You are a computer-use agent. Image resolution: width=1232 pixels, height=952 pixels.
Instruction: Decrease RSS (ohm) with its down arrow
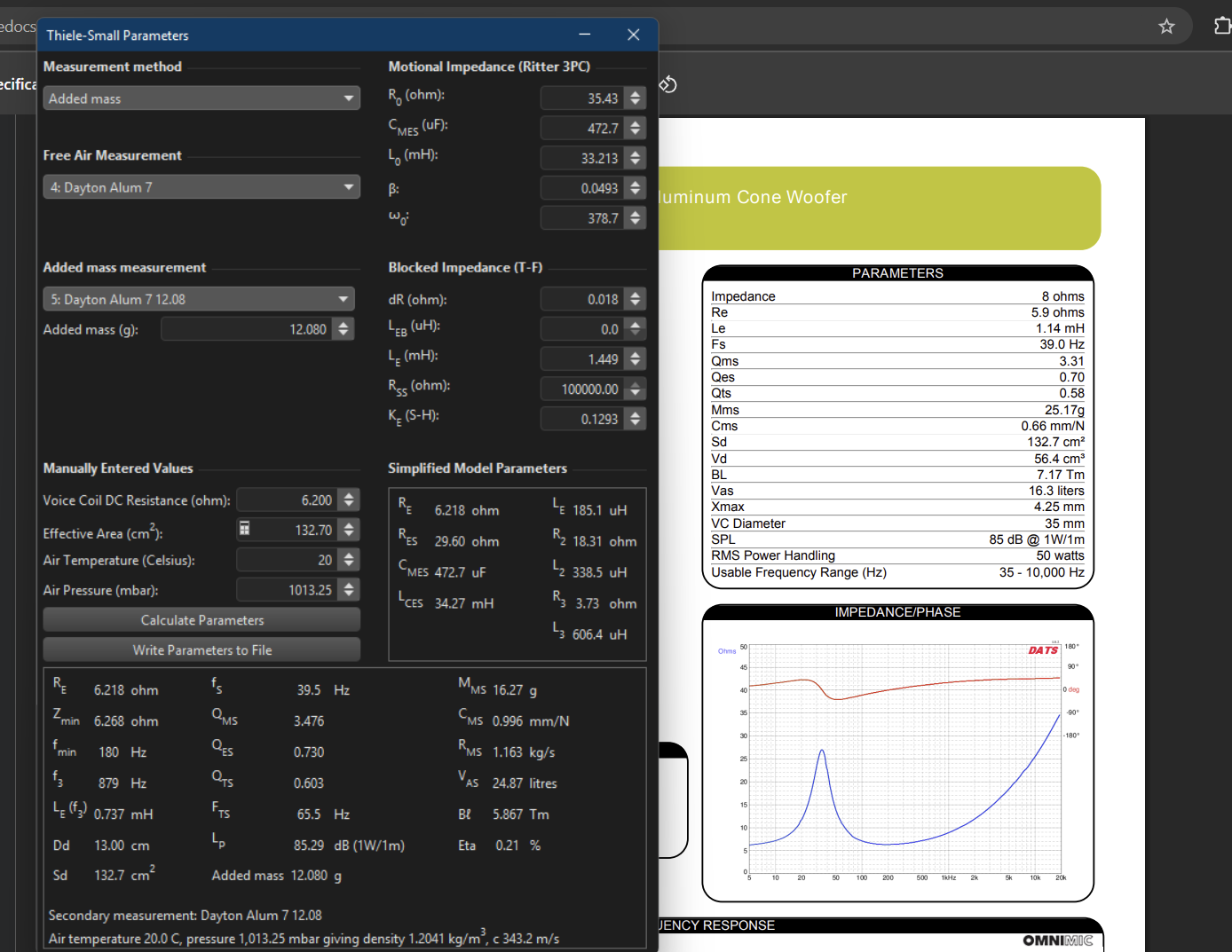point(636,394)
